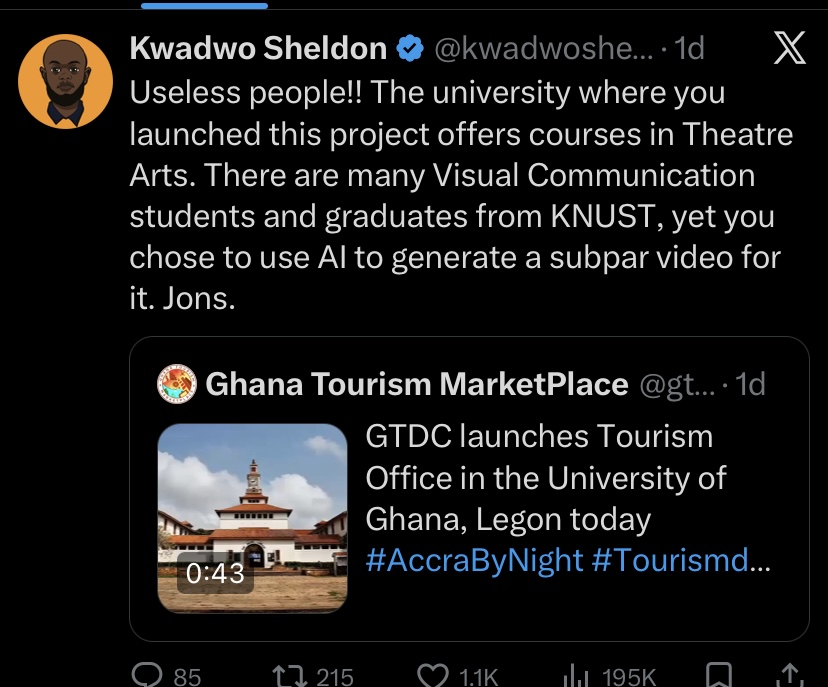Open the #AccraByNight hashtag
828x687 pixels.
tap(474, 560)
